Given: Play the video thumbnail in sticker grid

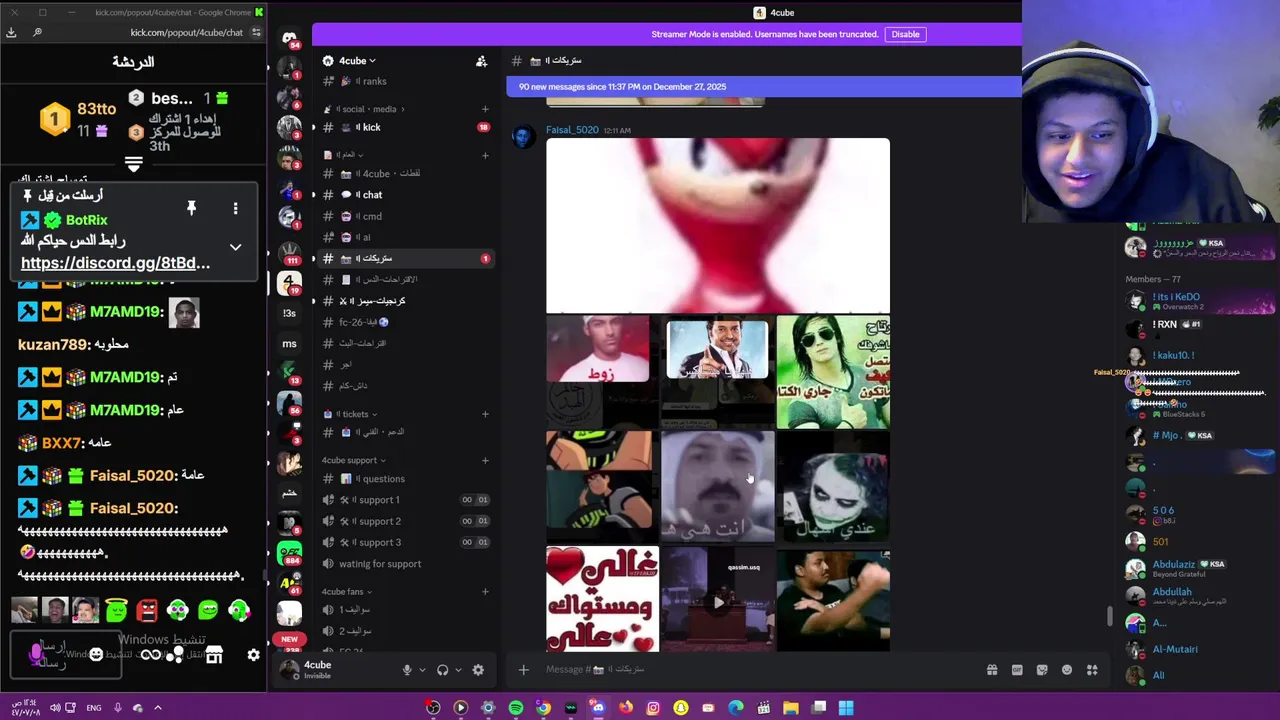Looking at the screenshot, I should pos(718,602).
